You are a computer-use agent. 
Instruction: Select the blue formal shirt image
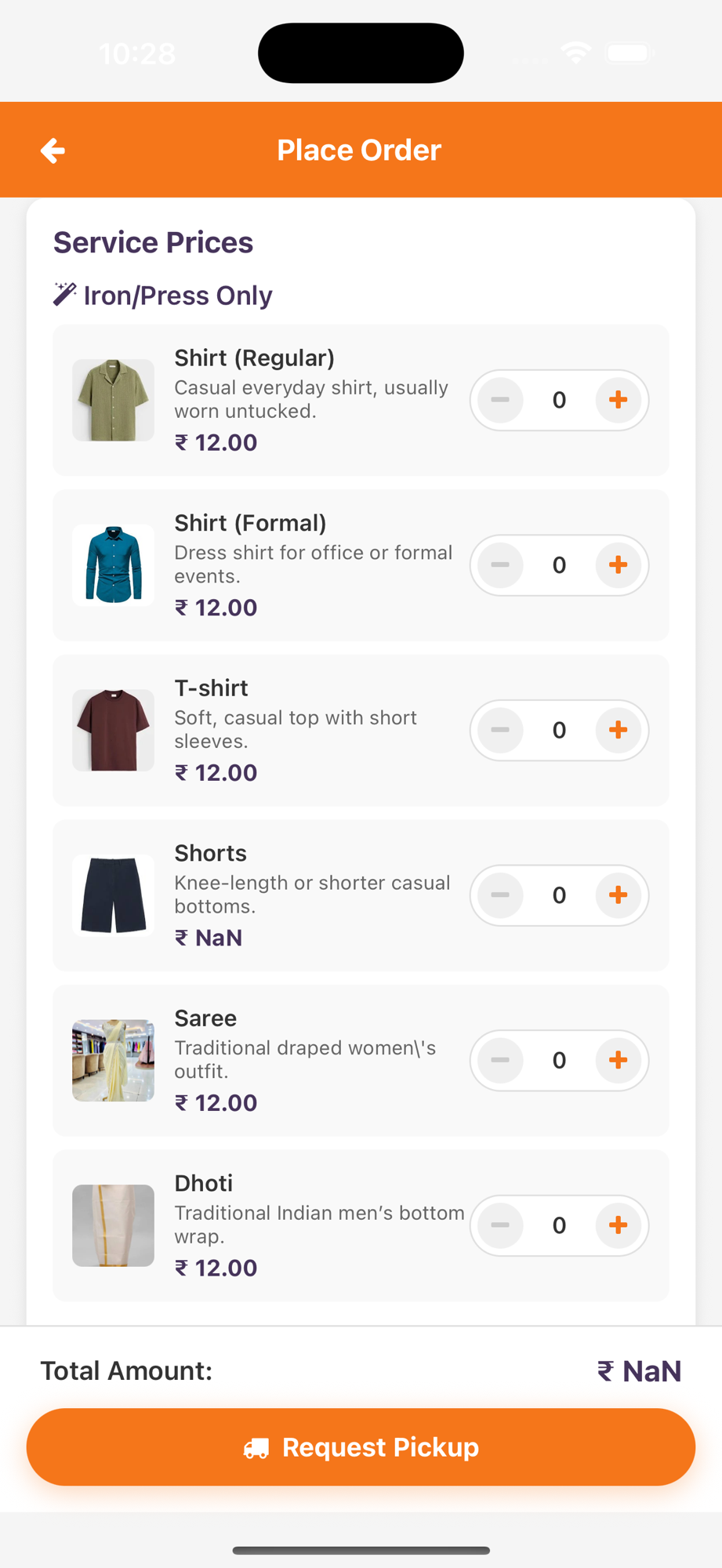coord(113,565)
